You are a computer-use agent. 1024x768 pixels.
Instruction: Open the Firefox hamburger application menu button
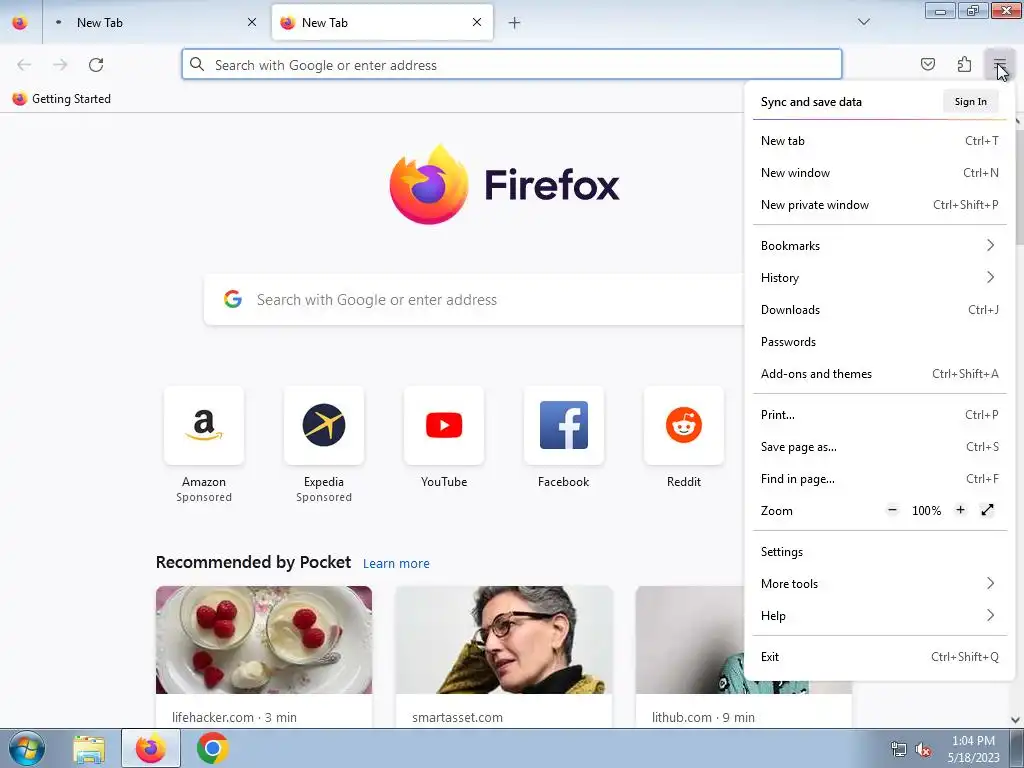999,65
